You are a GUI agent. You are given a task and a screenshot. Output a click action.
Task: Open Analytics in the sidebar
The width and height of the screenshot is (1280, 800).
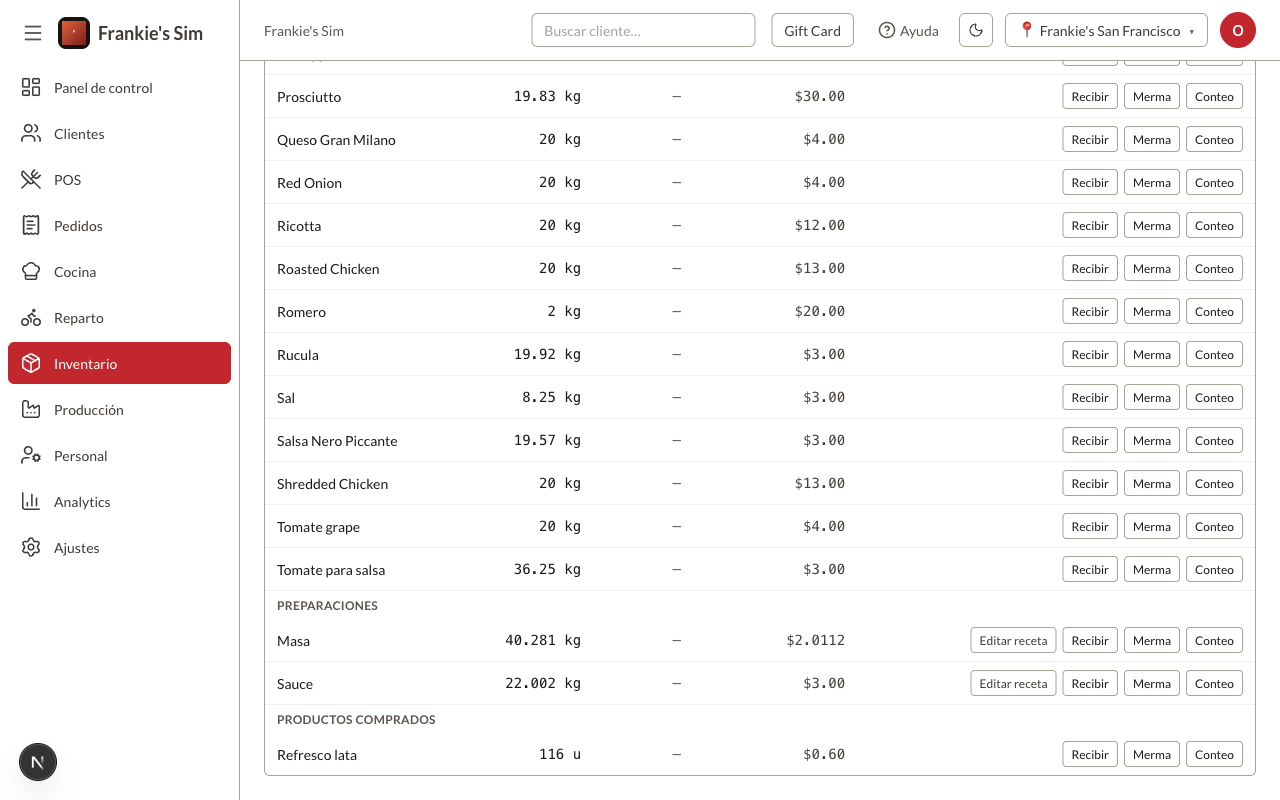(119, 501)
